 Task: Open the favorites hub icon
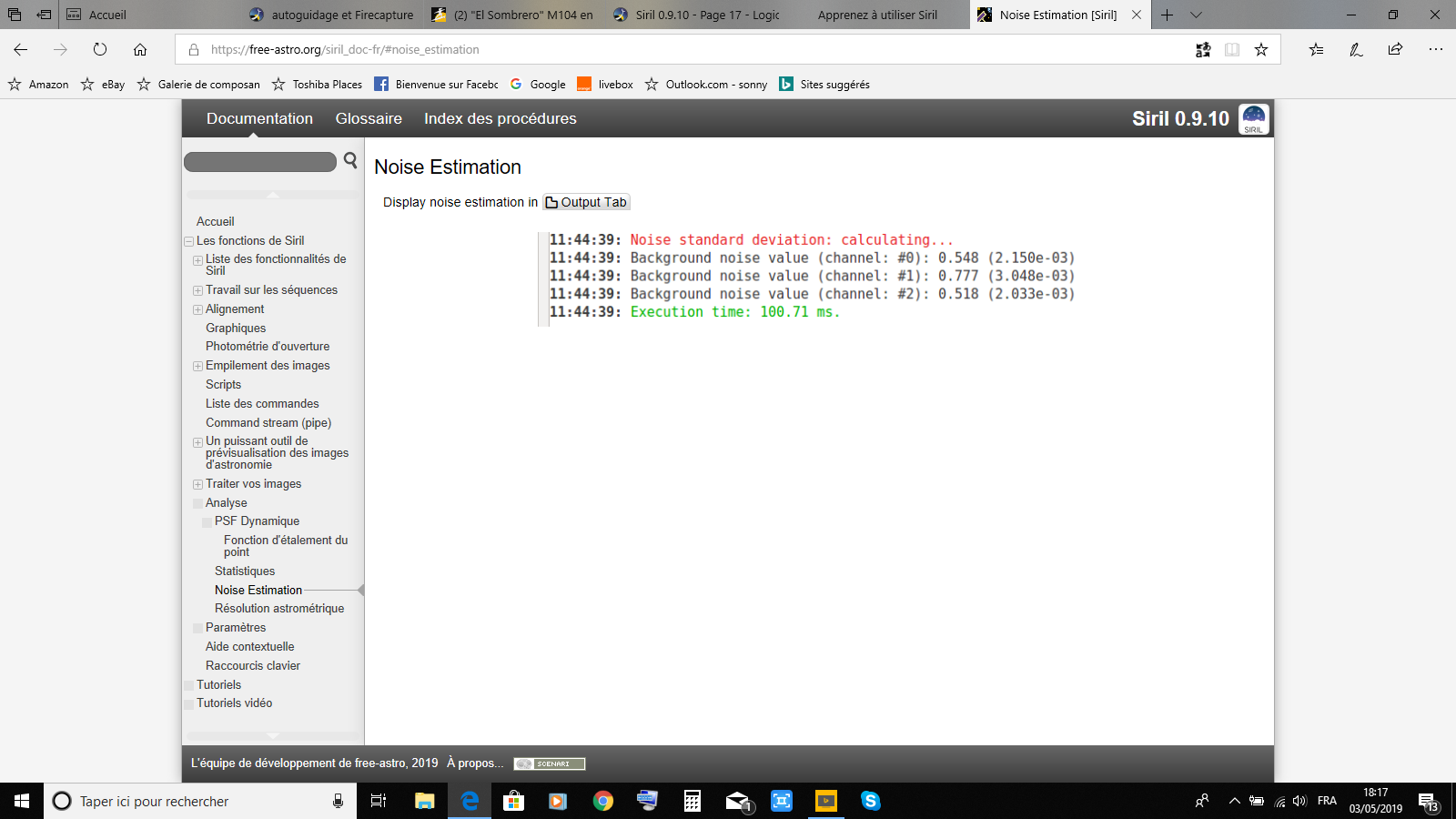1316,50
